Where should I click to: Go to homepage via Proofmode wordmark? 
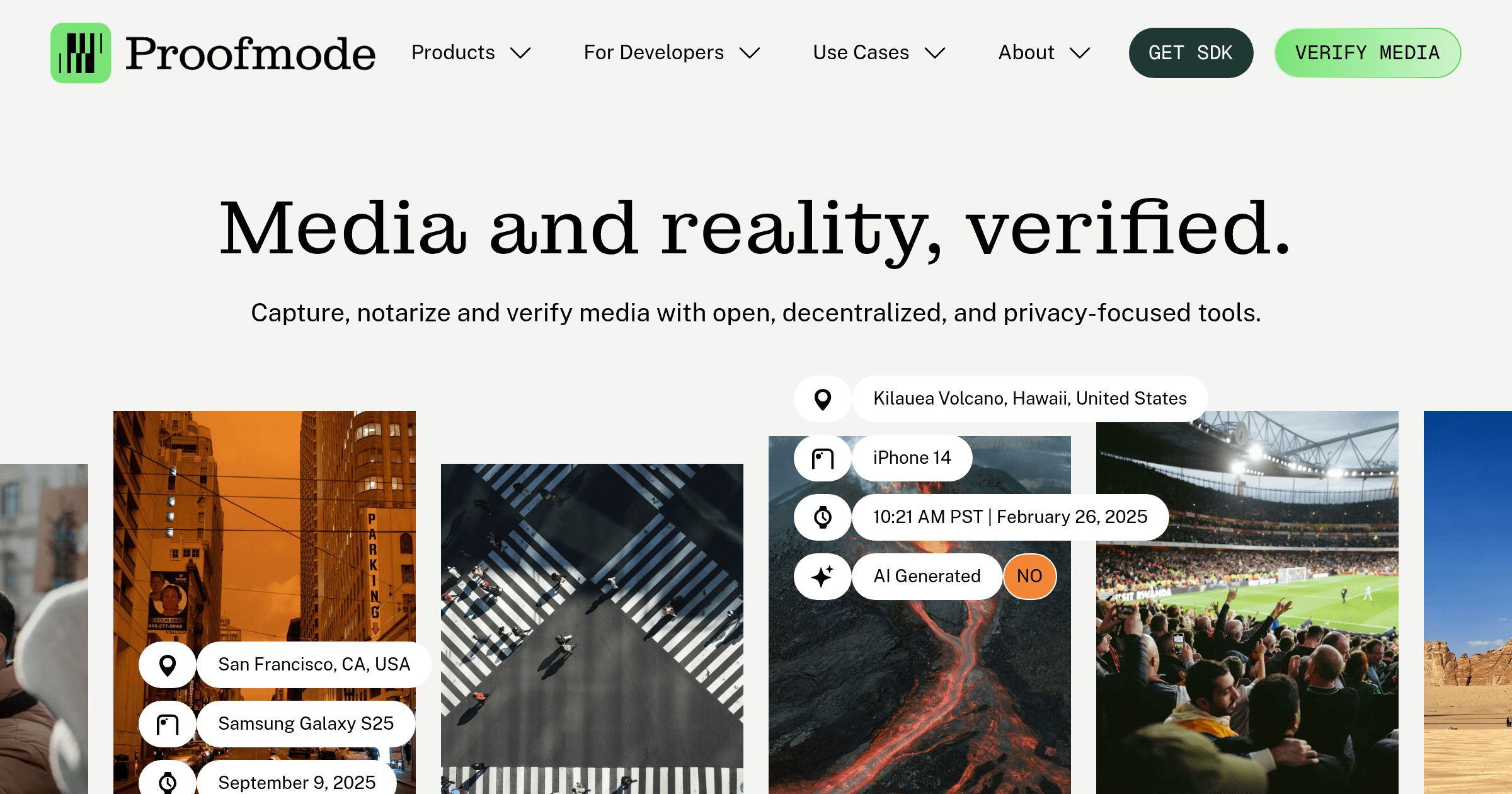point(251,53)
